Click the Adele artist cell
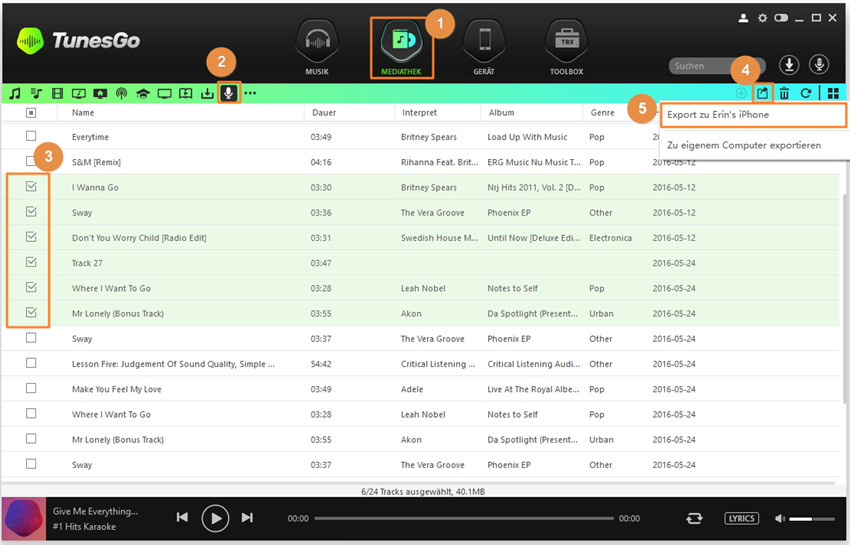The image size is (850, 545). pos(412,389)
